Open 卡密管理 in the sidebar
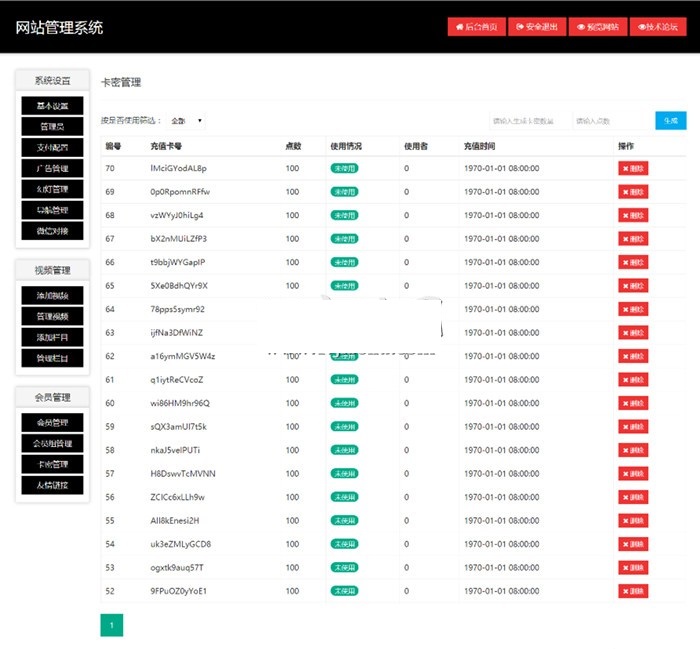 (52, 464)
